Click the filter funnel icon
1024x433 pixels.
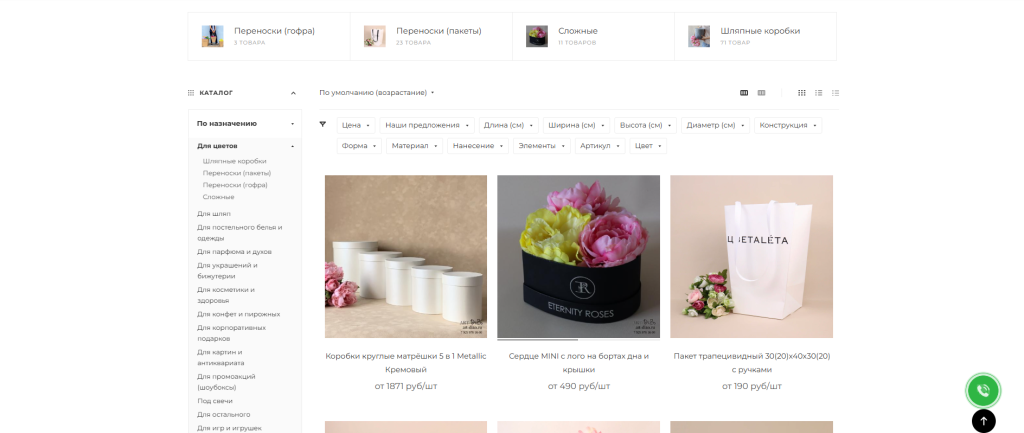coord(323,124)
